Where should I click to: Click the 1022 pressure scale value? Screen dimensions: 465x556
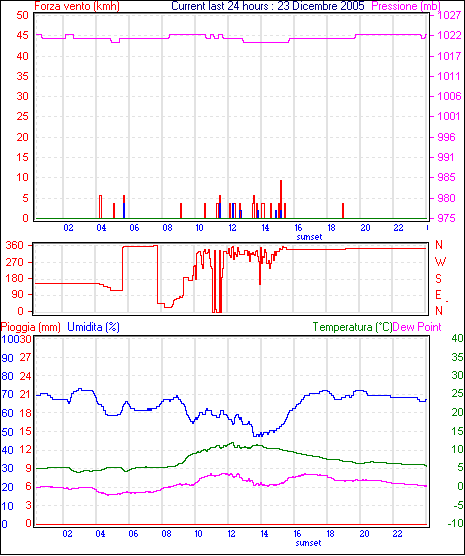coord(449,35)
